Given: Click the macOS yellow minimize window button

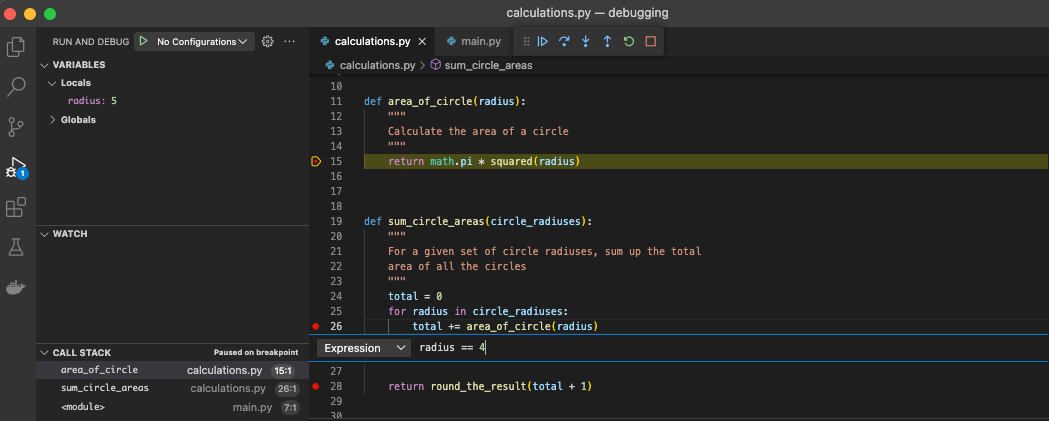Looking at the screenshot, I should pyautogui.click(x=30, y=13).
